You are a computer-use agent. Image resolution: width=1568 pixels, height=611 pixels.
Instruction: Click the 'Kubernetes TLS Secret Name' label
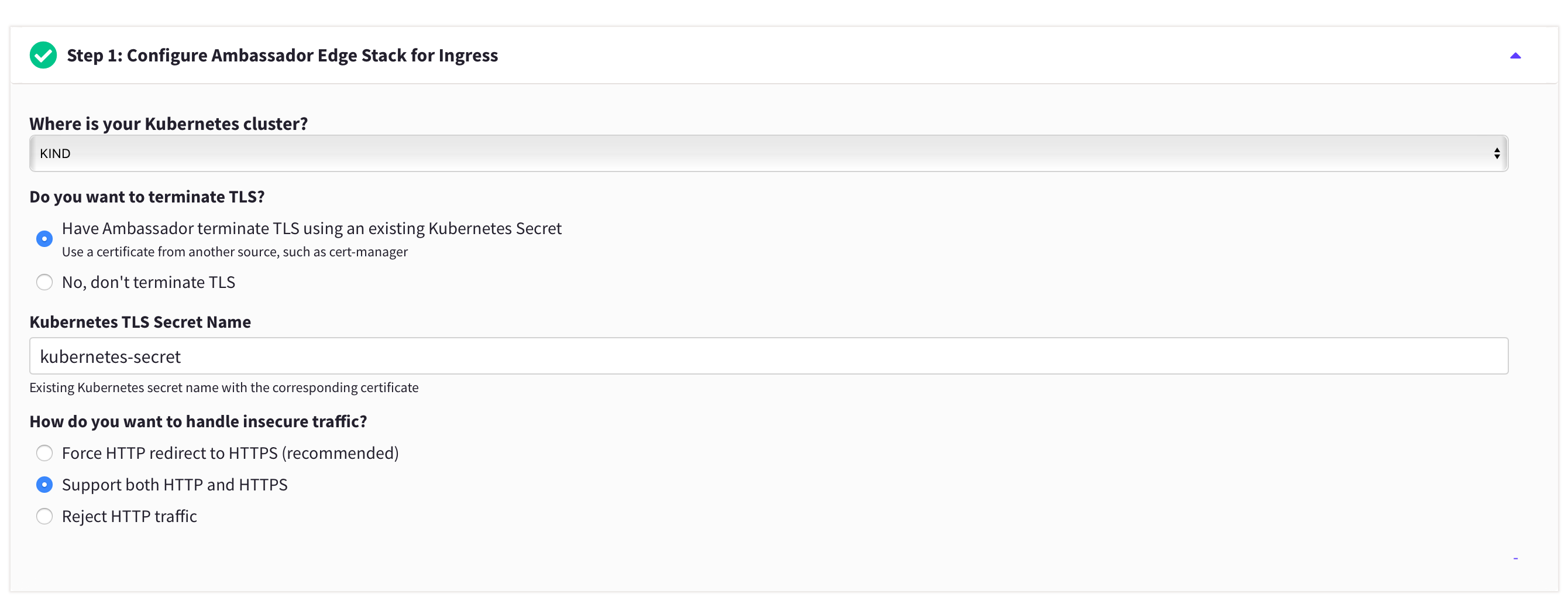click(x=140, y=322)
